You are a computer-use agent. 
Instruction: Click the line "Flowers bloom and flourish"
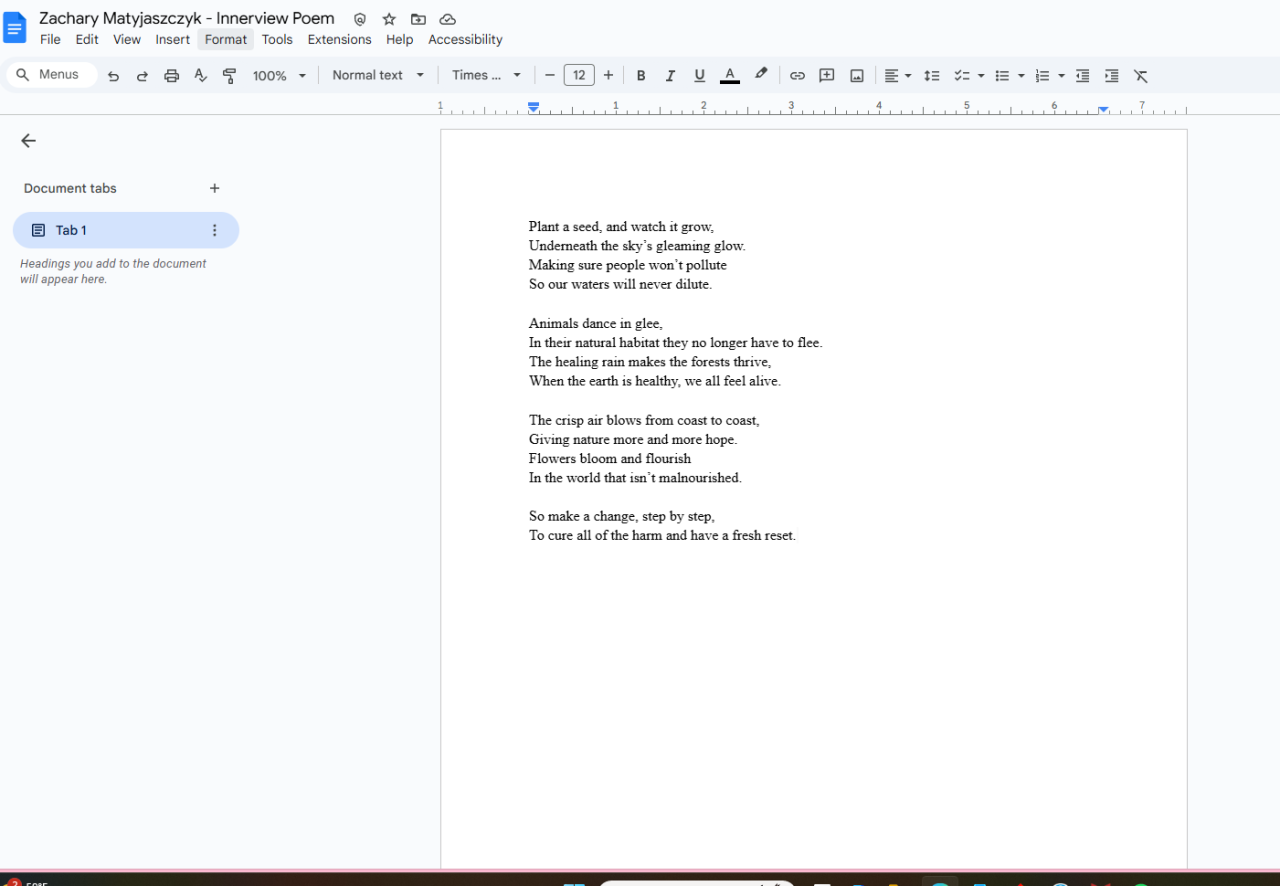pyautogui.click(x=610, y=459)
